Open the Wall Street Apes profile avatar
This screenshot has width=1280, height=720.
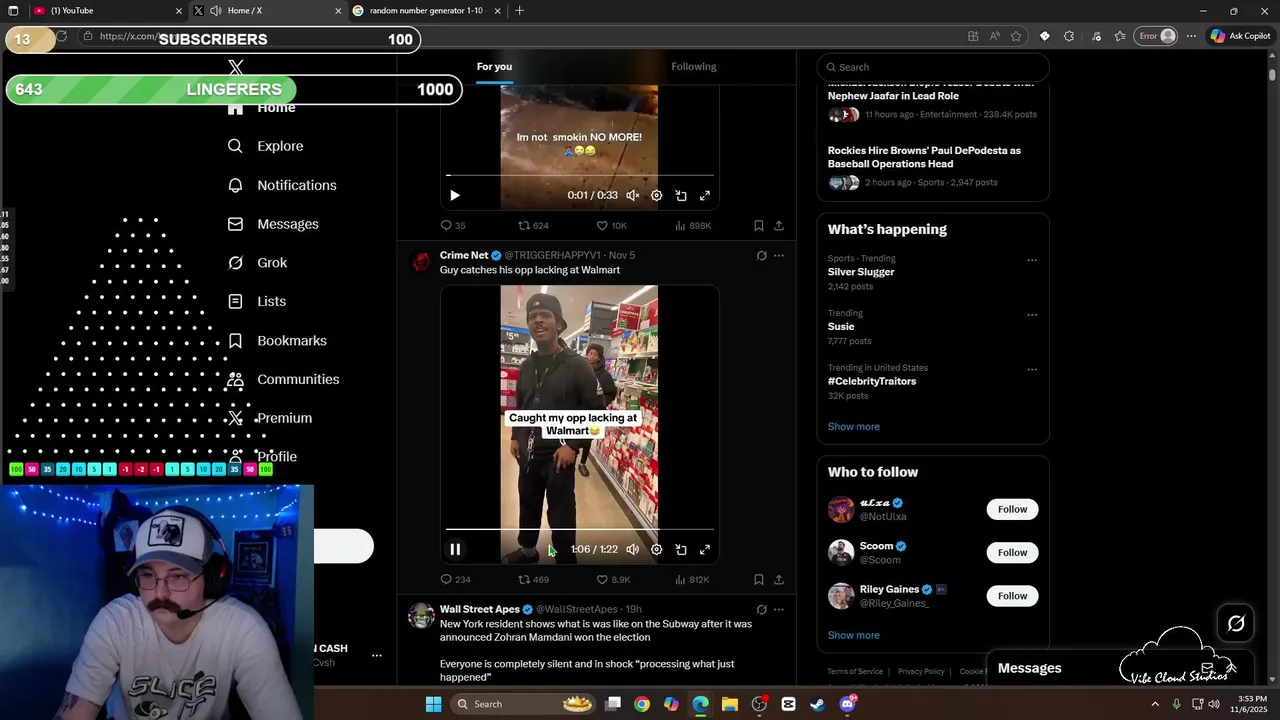coord(421,615)
